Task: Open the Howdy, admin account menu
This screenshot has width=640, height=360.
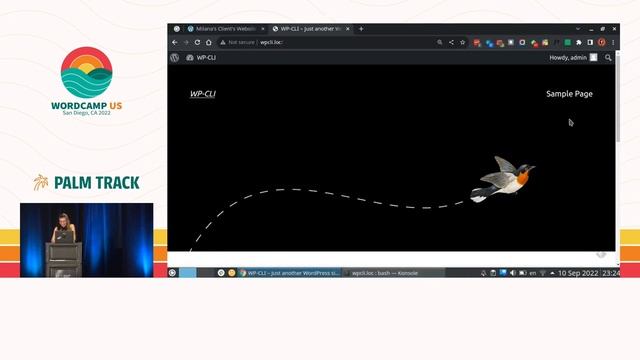Action: pos(573,58)
